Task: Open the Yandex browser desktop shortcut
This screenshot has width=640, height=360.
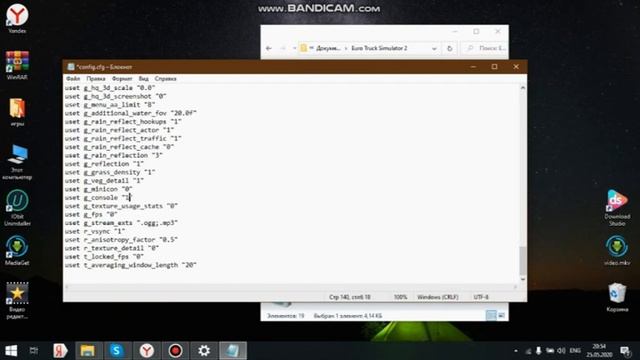Action: pyautogui.click(x=17, y=18)
